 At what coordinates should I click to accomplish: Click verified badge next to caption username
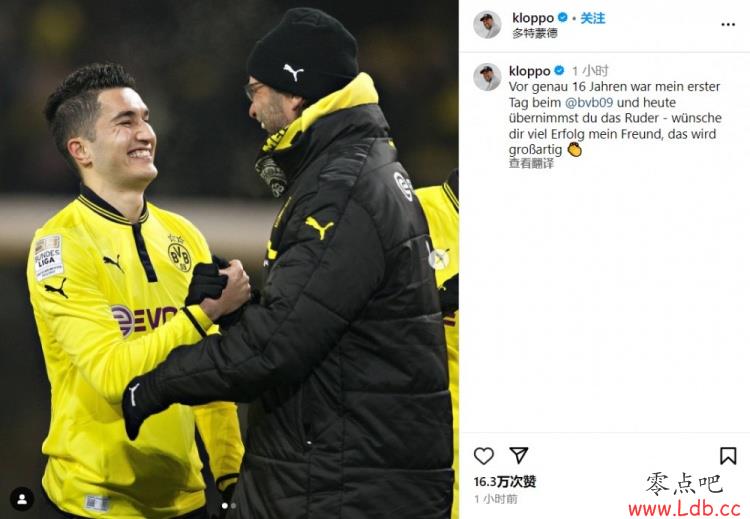pos(559,71)
